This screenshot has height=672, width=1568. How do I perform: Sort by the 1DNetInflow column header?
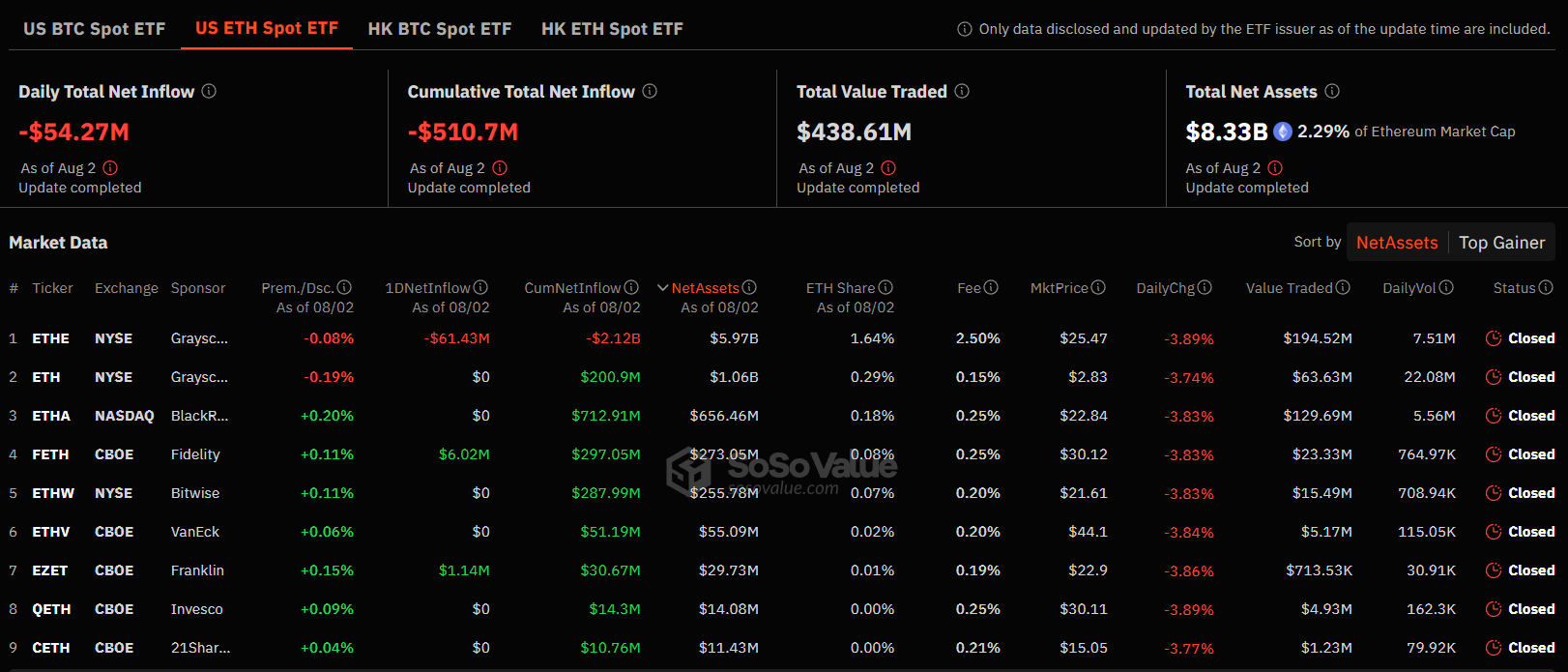[x=427, y=288]
